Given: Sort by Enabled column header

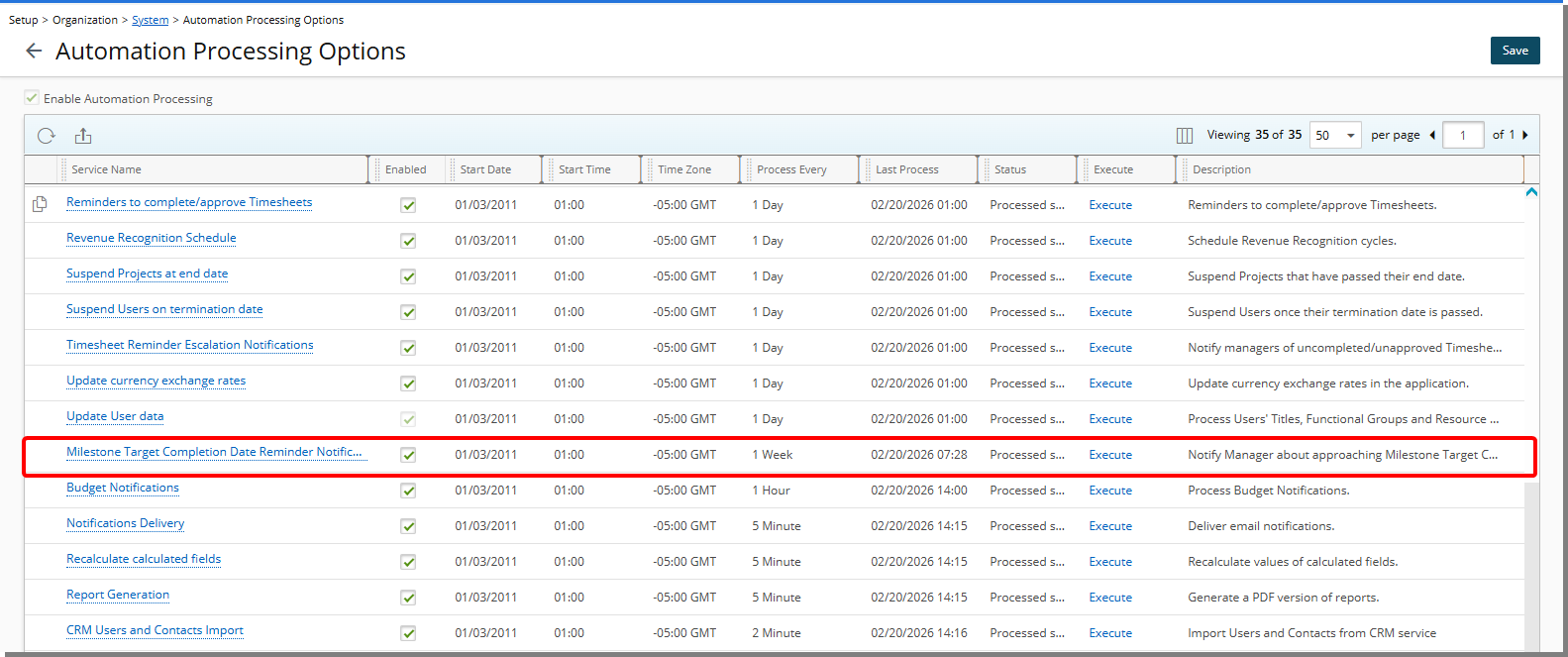Looking at the screenshot, I should (405, 169).
